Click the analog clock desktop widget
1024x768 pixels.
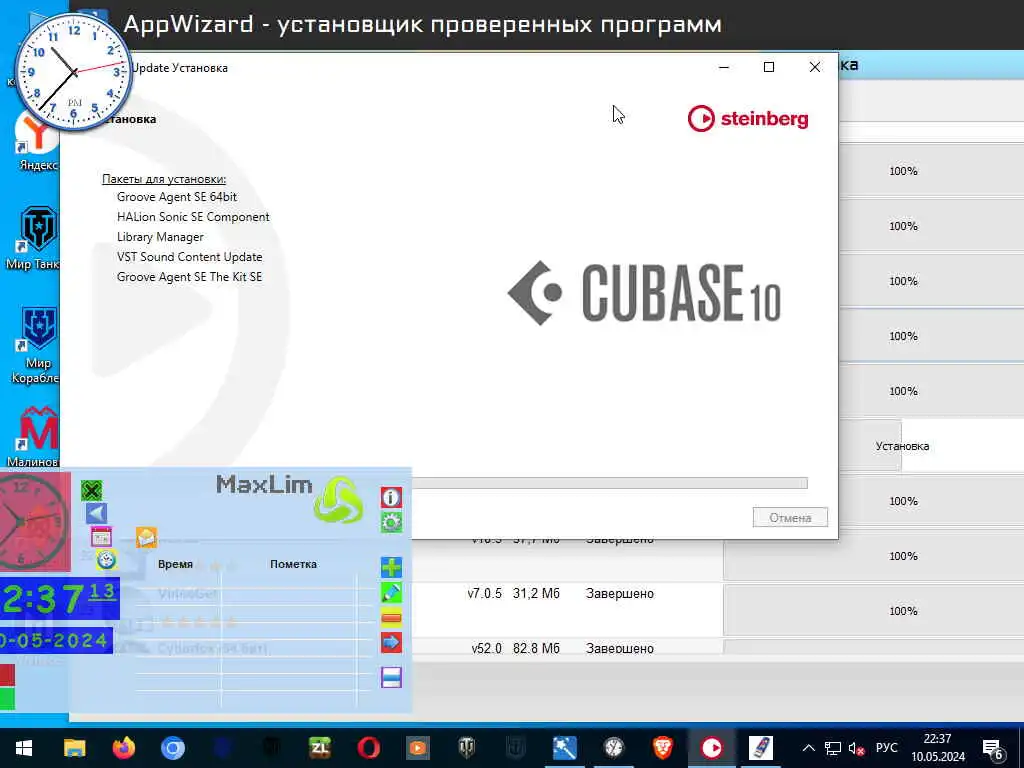(73, 71)
